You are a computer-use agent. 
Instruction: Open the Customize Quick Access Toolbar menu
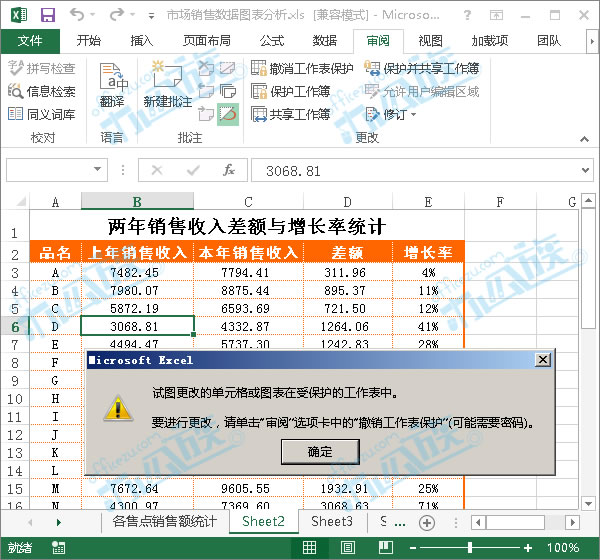point(152,16)
